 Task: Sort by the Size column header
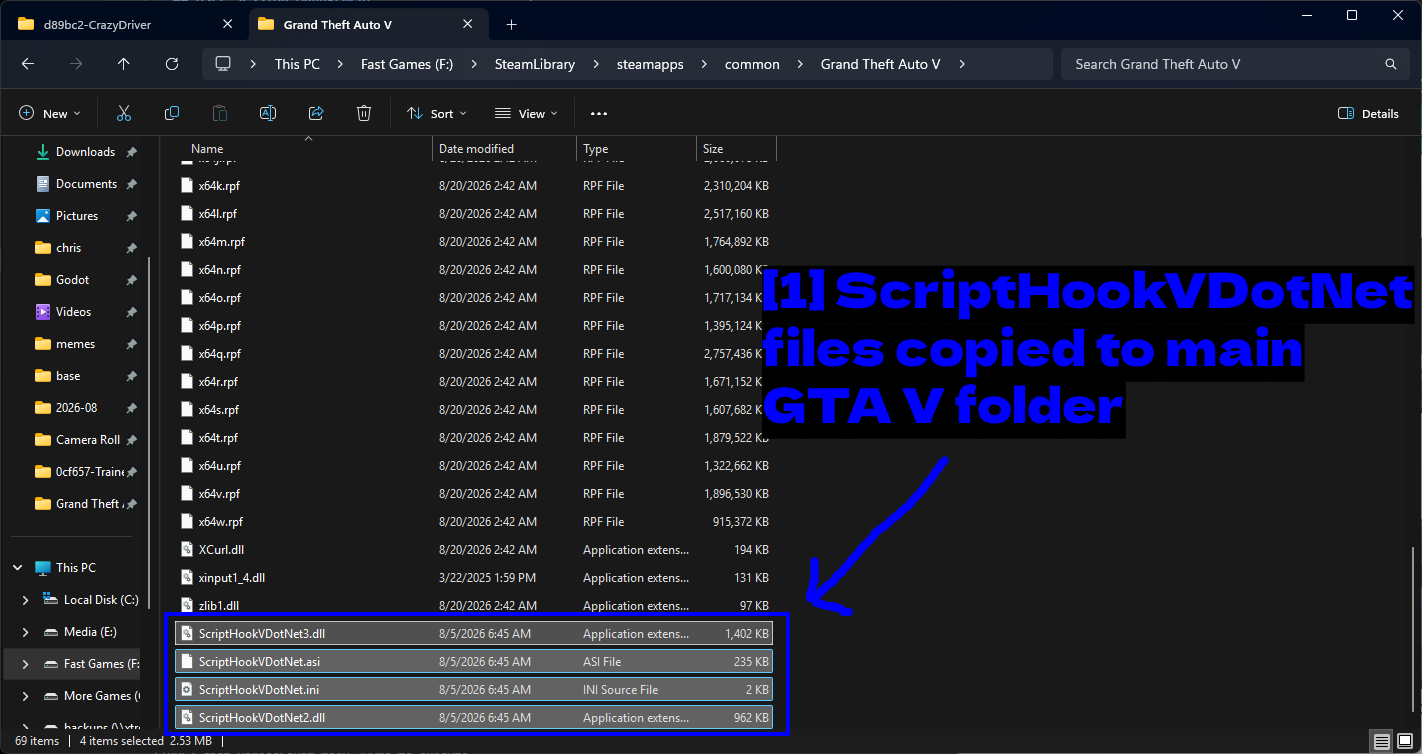point(735,149)
